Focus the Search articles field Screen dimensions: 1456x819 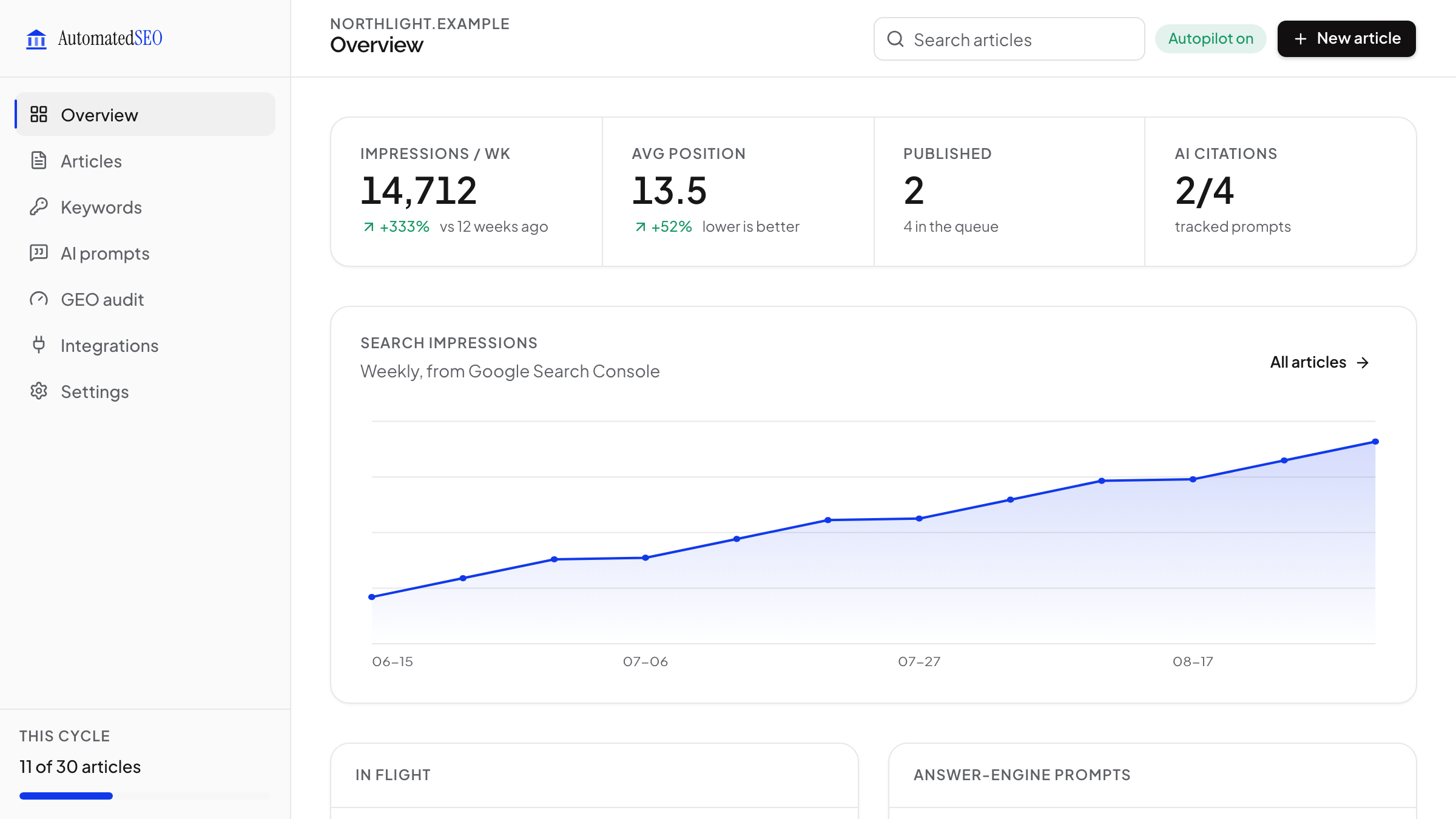point(1009,39)
